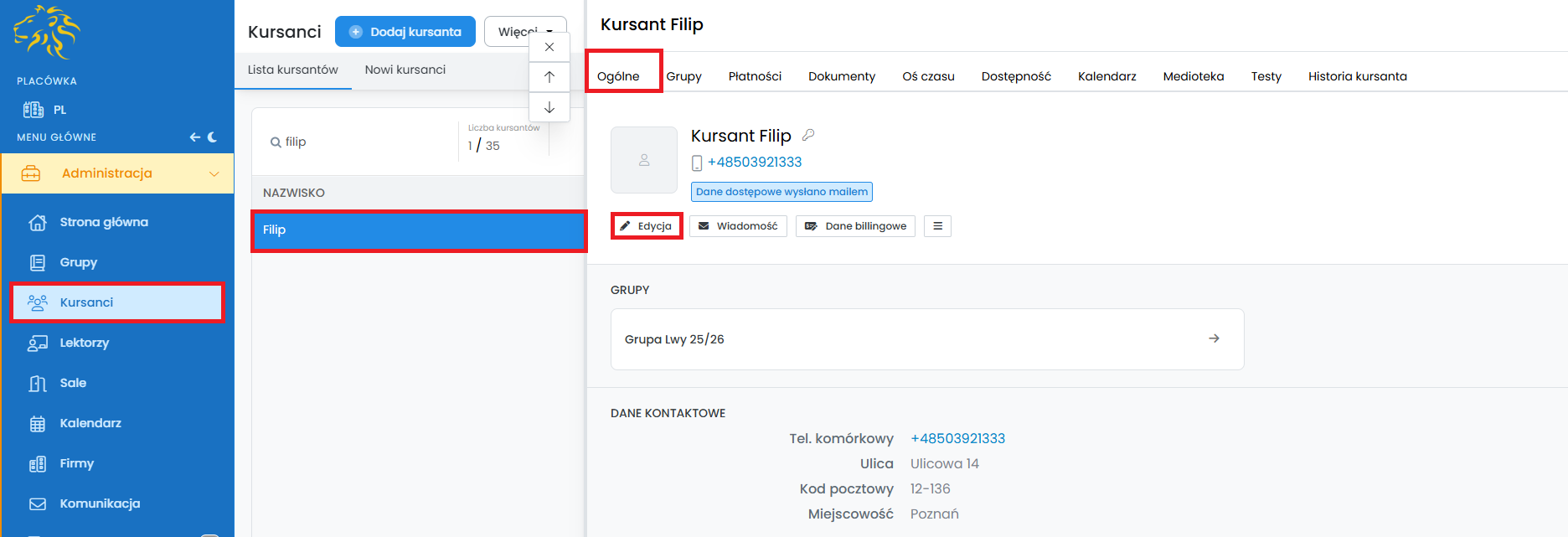This screenshot has height=537, width=1568.
Task: Click the student avatar placeholder
Action: 643,160
